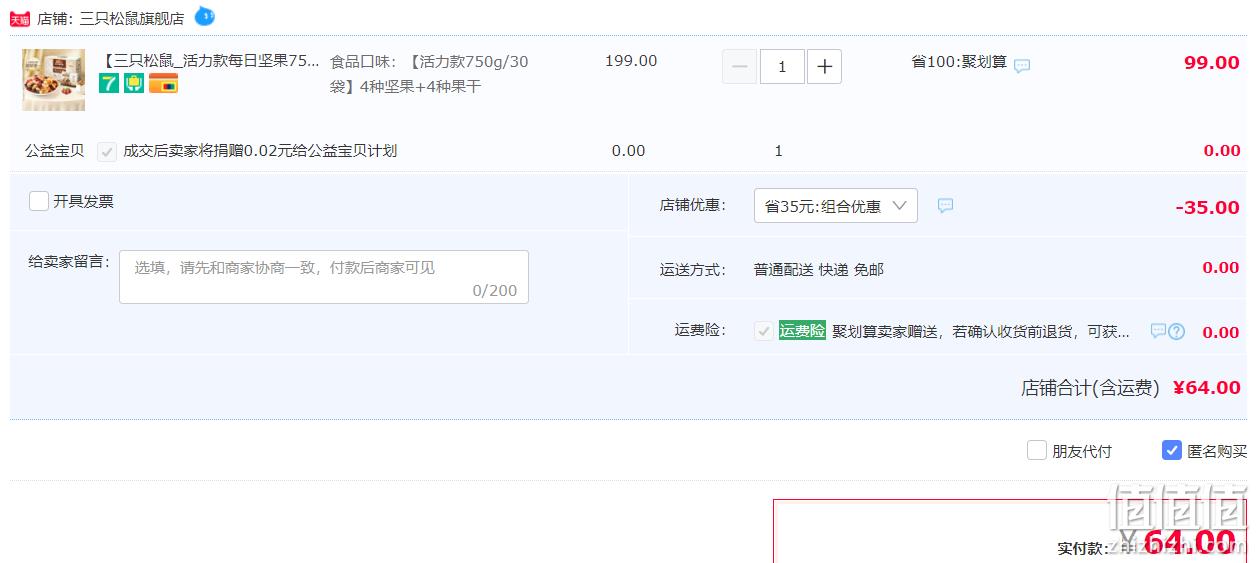Click the item subtotal 99.00
Viewport: 1257px width, 563px height.
[x=1212, y=62]
